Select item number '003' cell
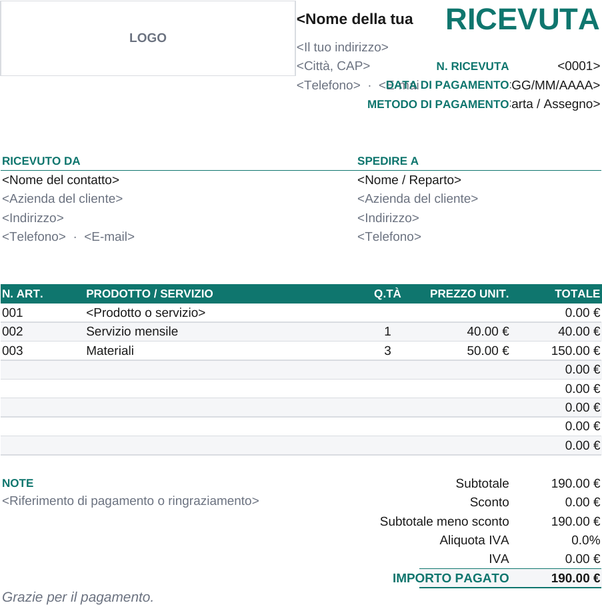This screenshot has width=602, height=605. pos(12,351)
